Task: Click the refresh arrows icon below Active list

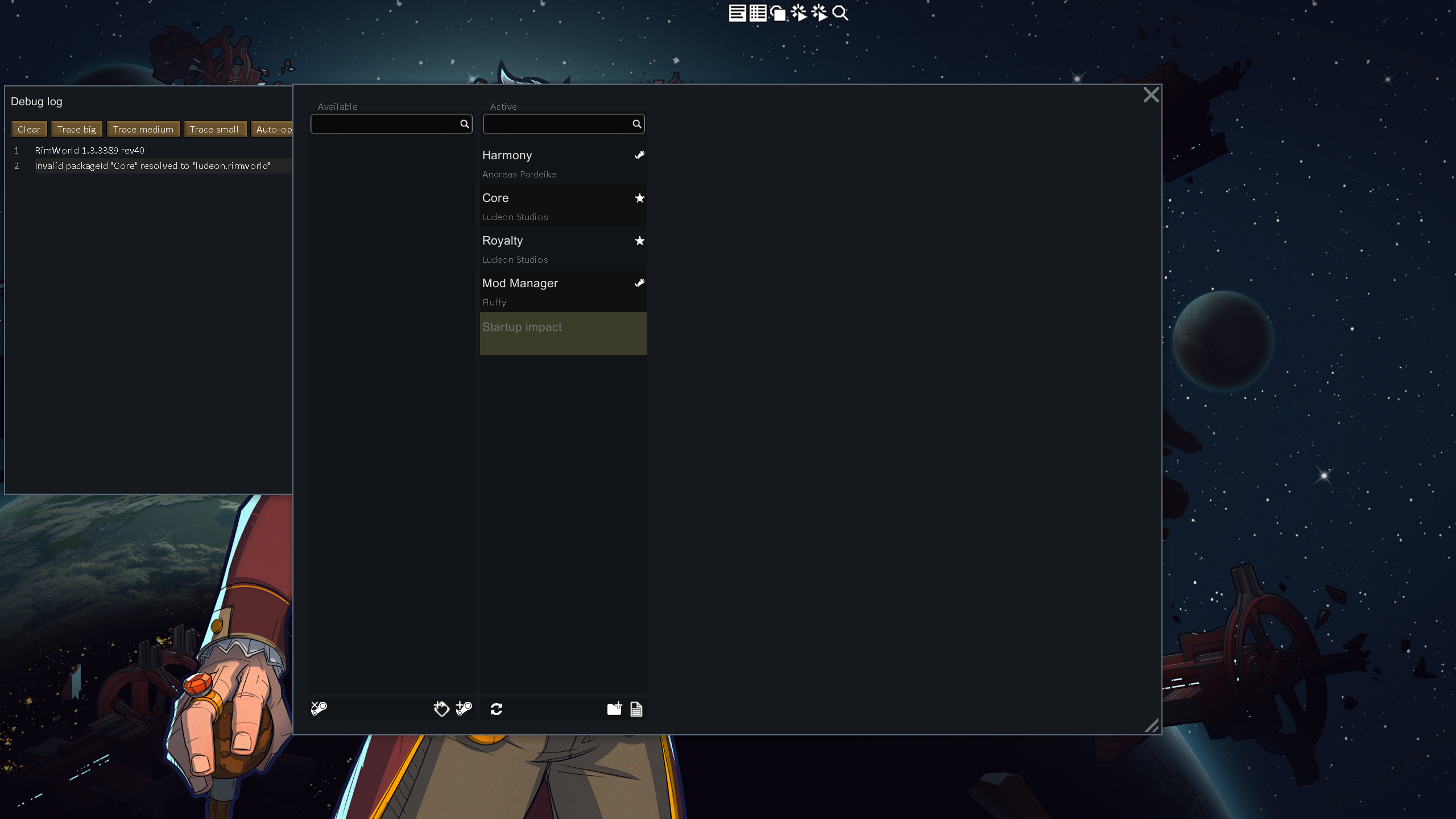Action: [497, 709]
